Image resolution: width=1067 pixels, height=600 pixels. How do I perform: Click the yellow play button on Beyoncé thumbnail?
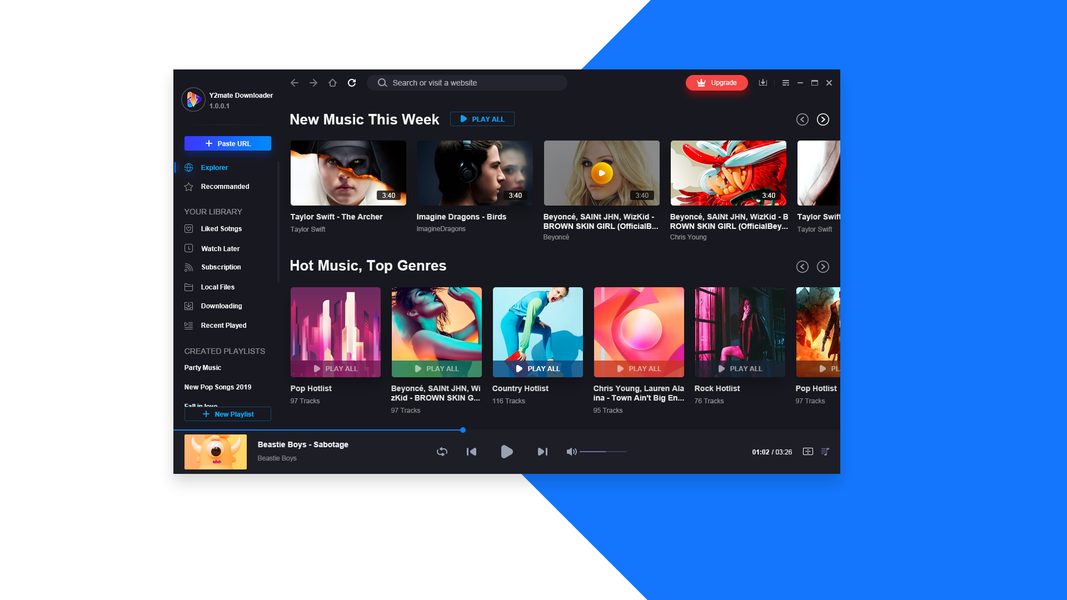coord(602,173)
